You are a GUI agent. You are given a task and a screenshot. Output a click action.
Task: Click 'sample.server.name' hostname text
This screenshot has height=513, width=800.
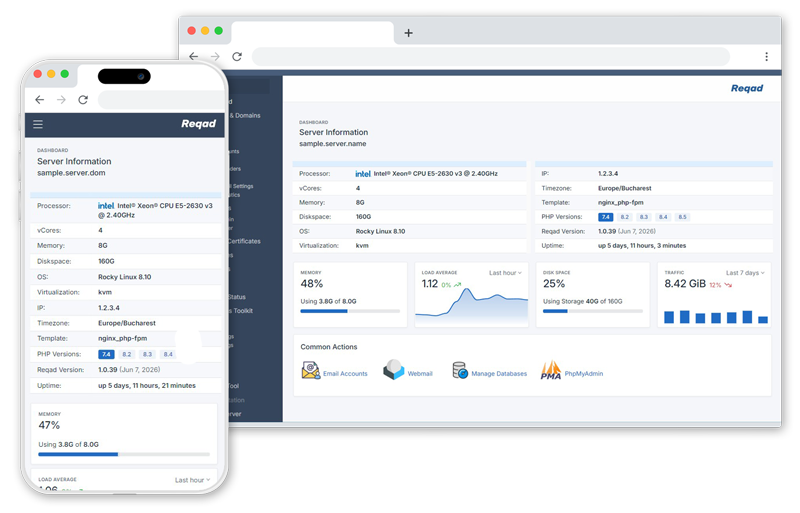pyautogui.click(x=333, y=144)
